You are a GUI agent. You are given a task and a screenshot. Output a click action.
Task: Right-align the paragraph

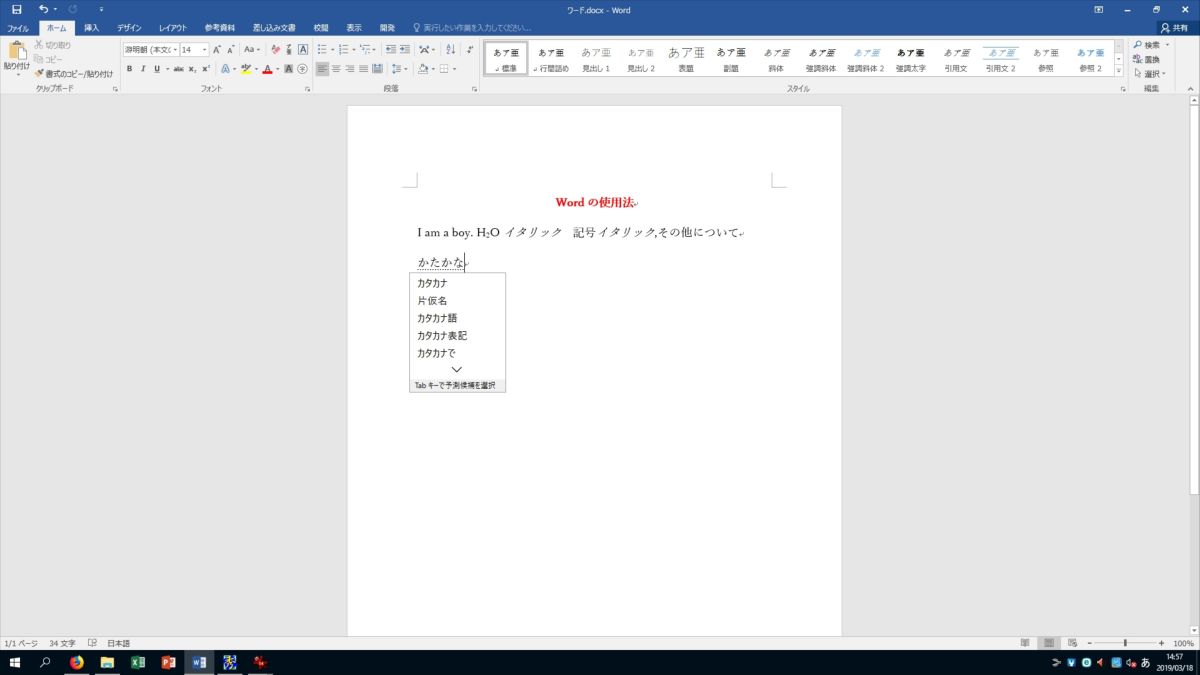[x=350, y=69]
